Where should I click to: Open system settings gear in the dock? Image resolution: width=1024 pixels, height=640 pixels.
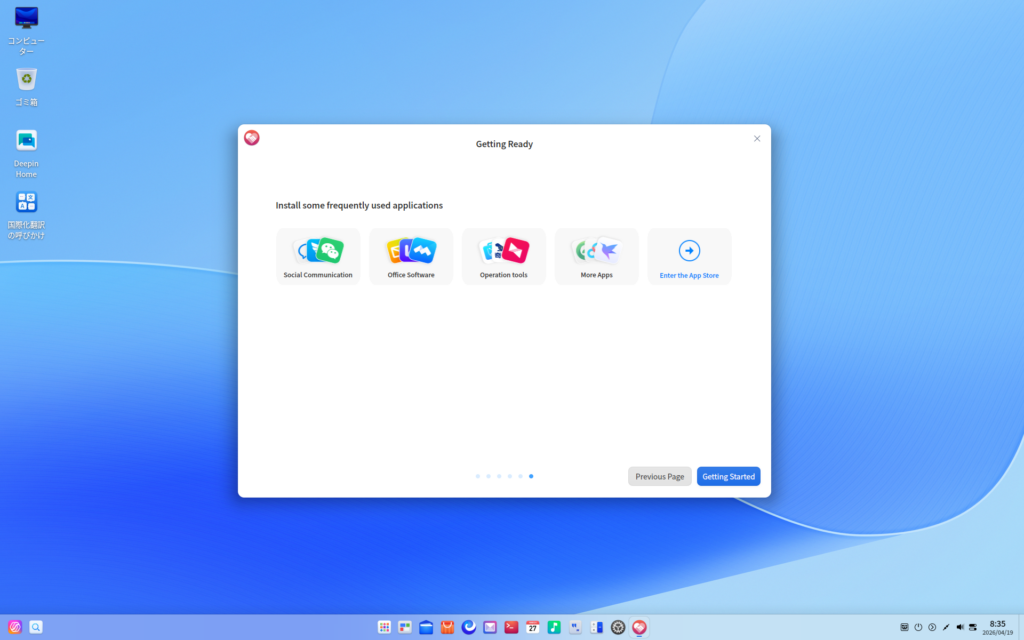coord(618,627)
